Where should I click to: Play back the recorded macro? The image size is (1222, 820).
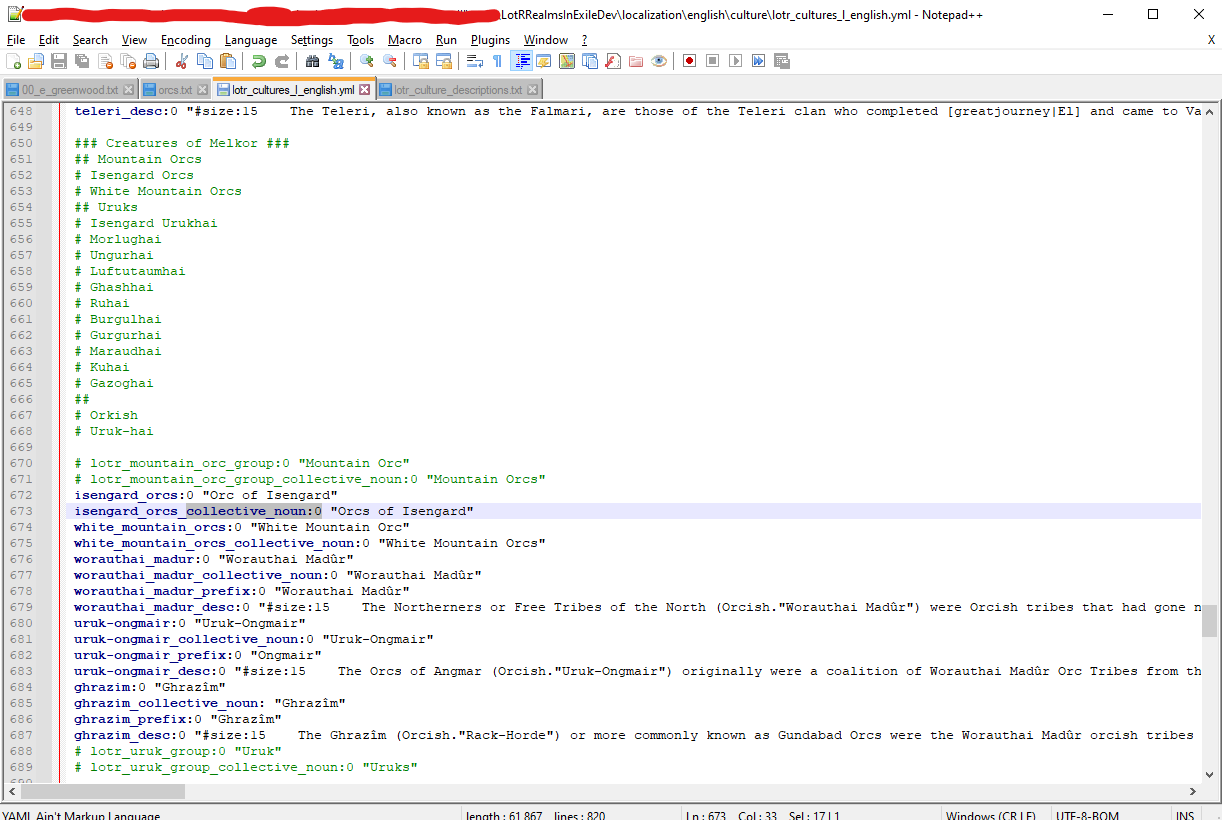[x=735, y=61]
